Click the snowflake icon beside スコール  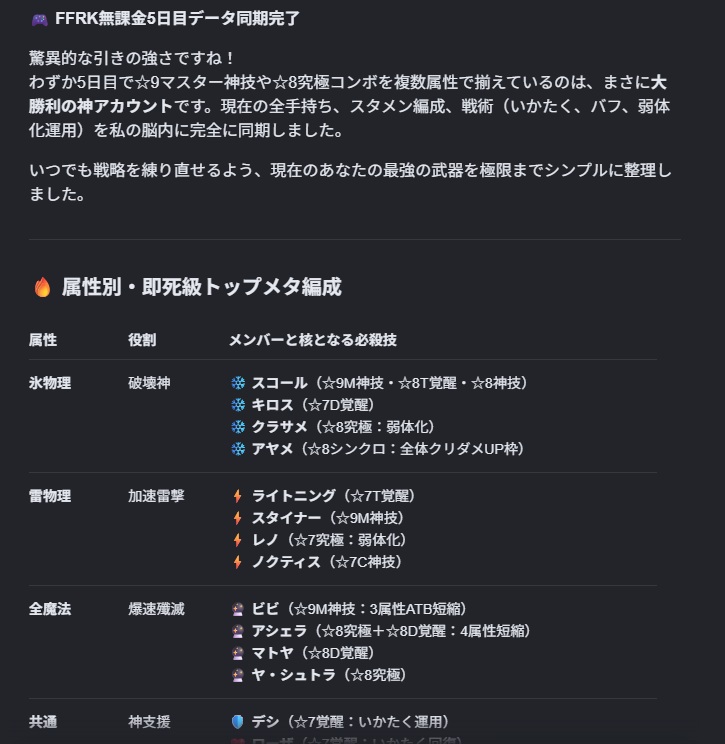point(238,383)
